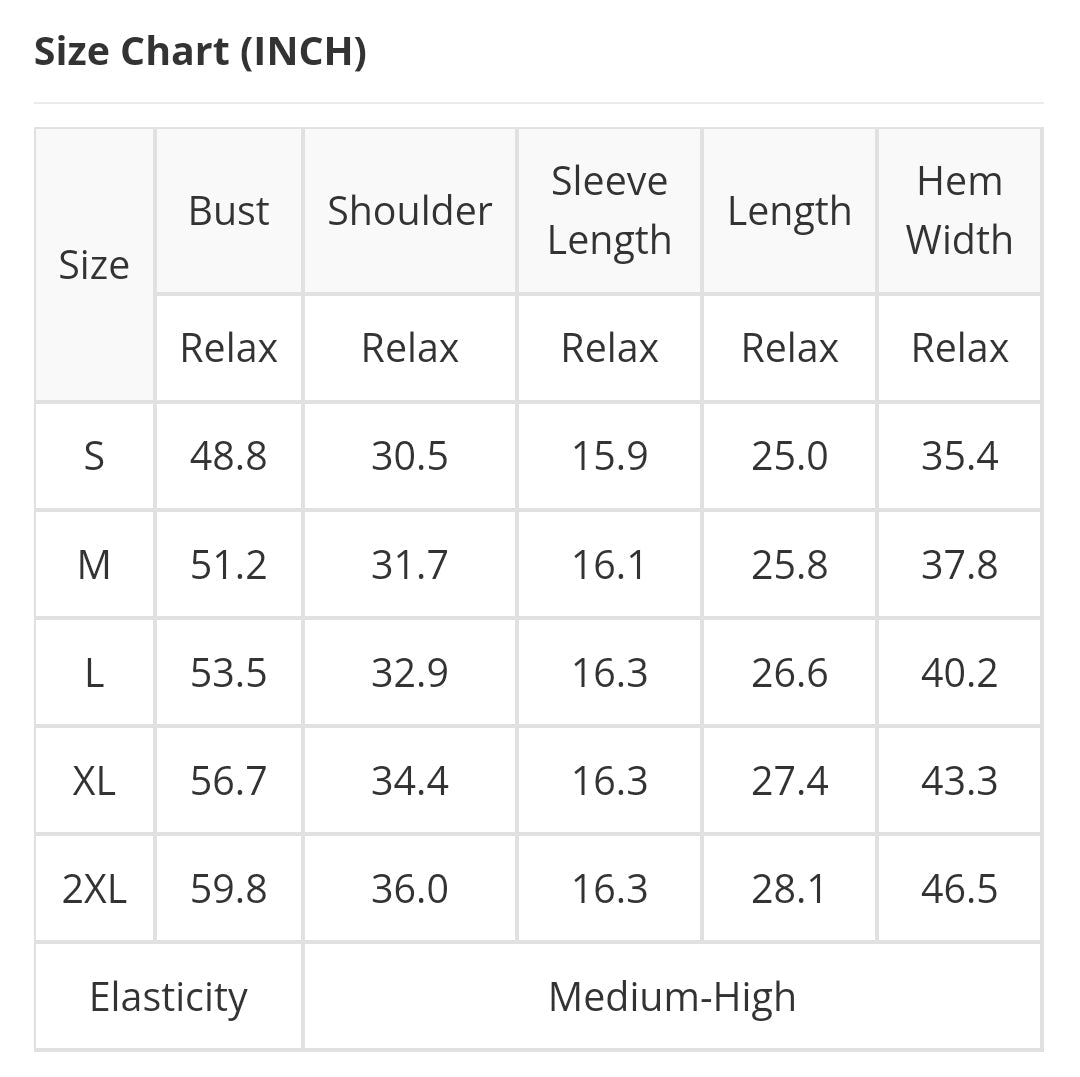Click the Shoulder column header
The width and height of the screenshot is (1080, 1077).
pos(410,211)
